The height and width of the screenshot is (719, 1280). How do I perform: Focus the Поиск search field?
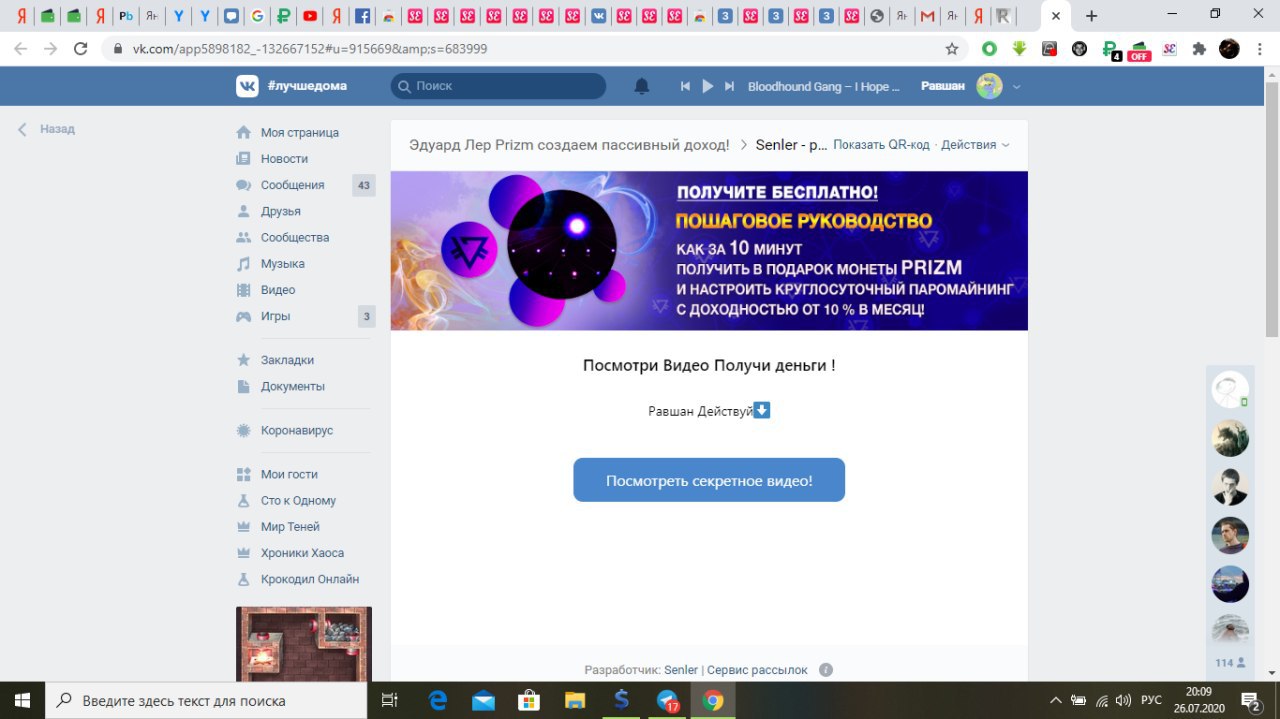click(x=498, y=86)
